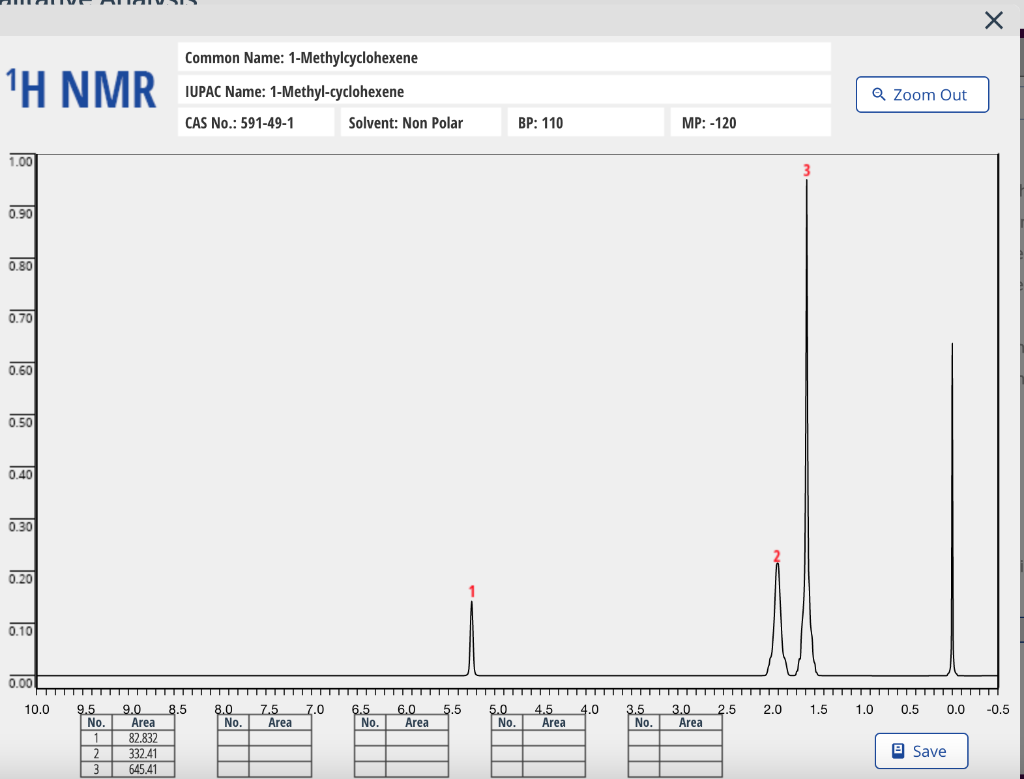This screenshot has width=1024, height=779.
Task: Click area value 82.832 in table
Action: point(143,739)
